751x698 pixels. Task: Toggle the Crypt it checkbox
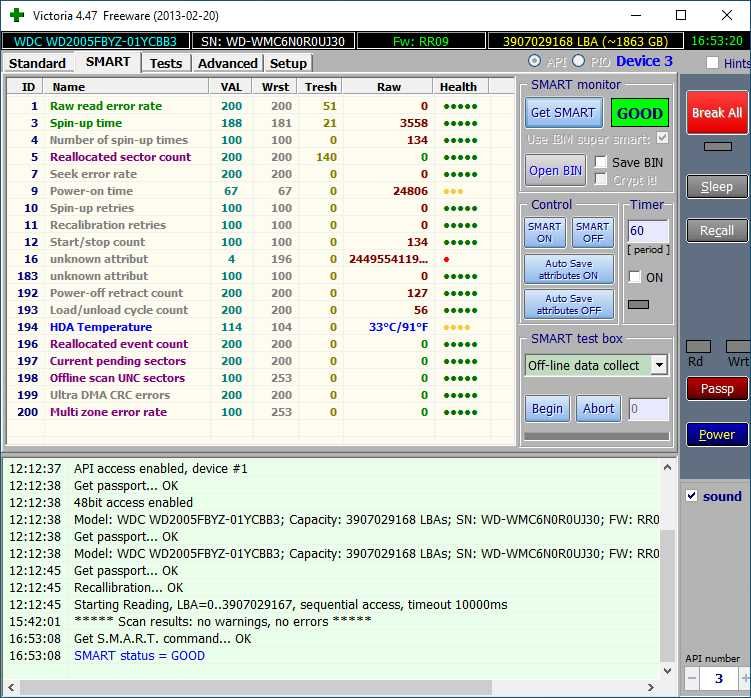click(x=601, y=180)
